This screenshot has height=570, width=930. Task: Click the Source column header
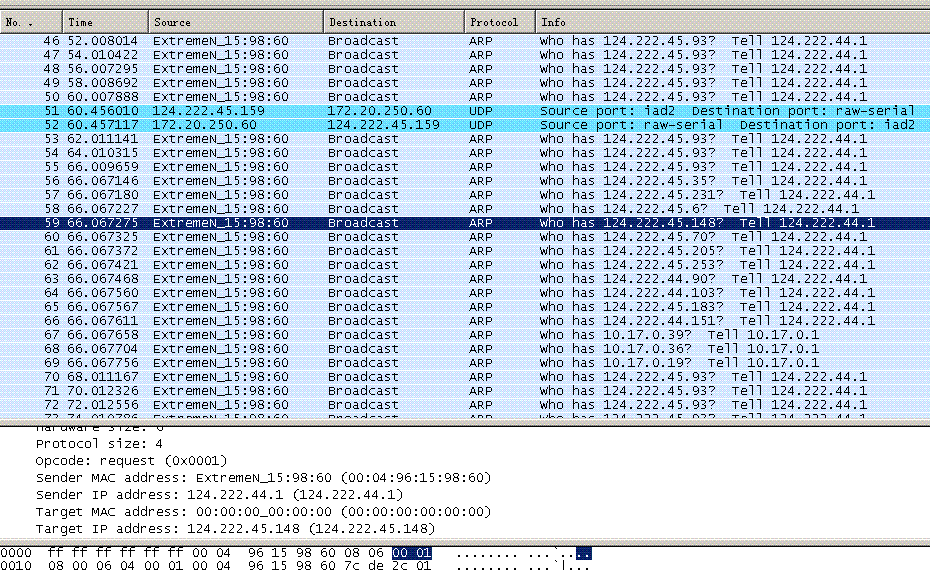point(235,21)
